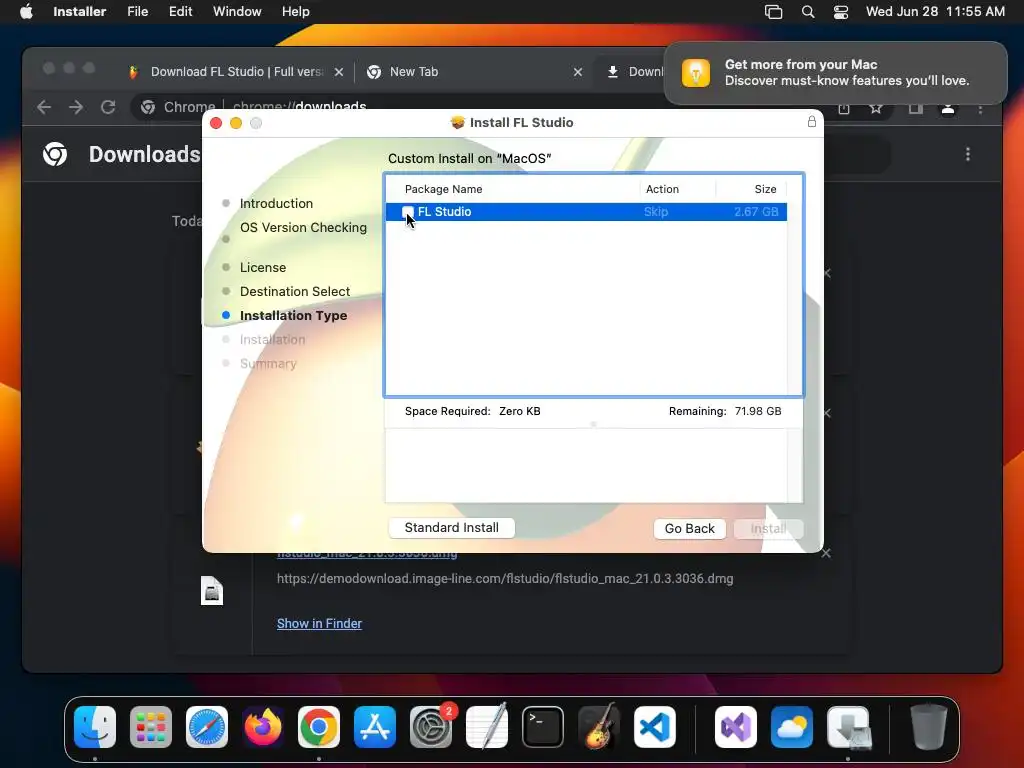The width and height of the screenshot is (1024, 768).
Task: Open TextEdit from the Dock
Action: (487, 727)
